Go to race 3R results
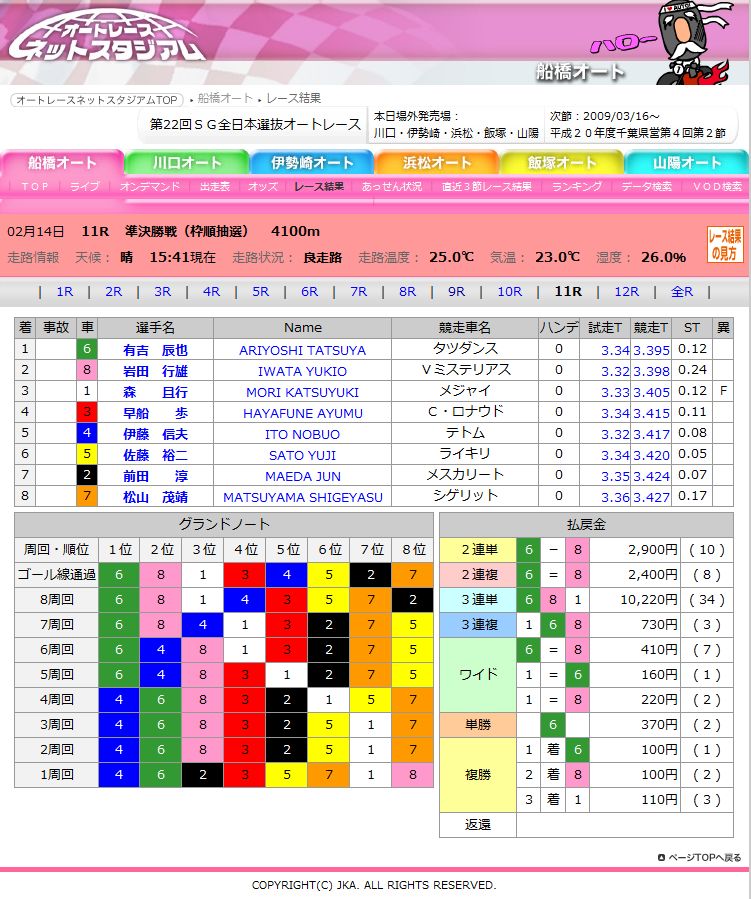The height and width of the screenshot is (899, 751). tap(162, 292)
